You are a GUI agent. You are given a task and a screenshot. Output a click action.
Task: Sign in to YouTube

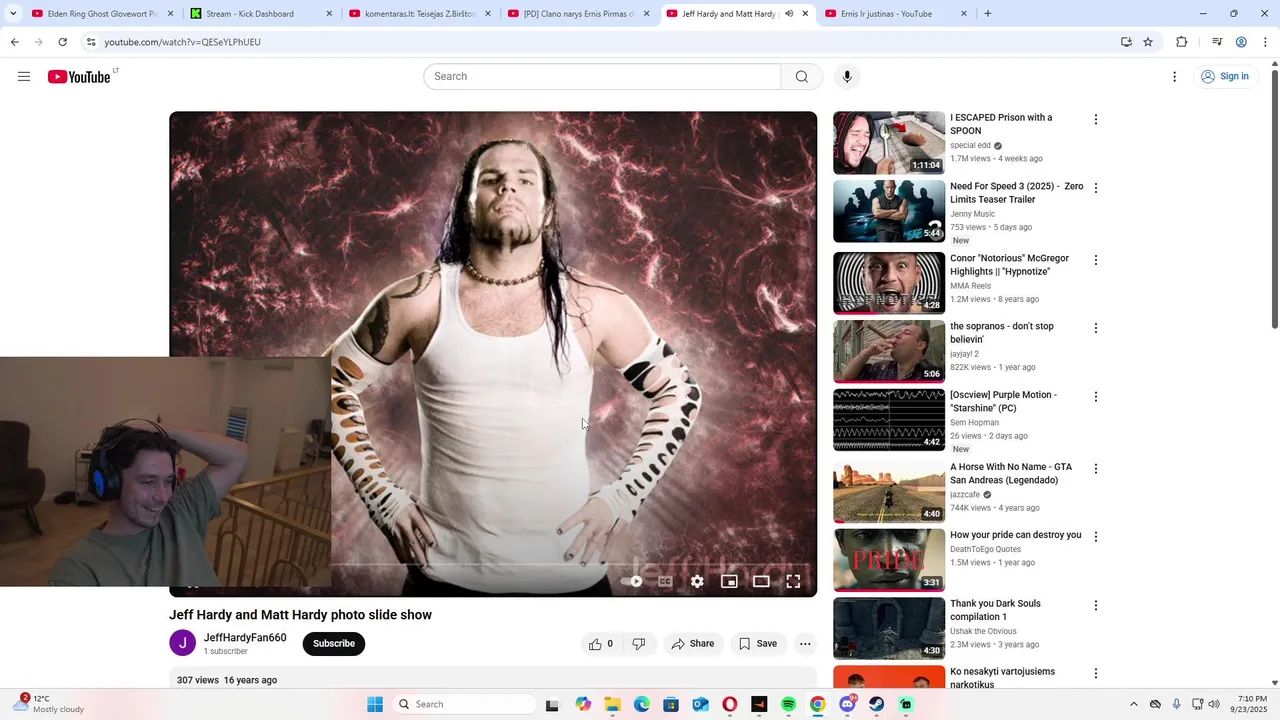[x=1225, y=77]
